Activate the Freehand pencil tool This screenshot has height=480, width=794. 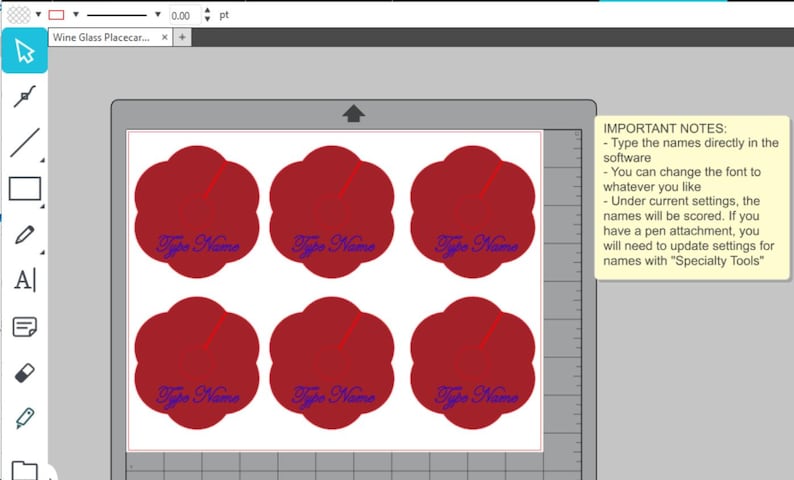point(24,235)
